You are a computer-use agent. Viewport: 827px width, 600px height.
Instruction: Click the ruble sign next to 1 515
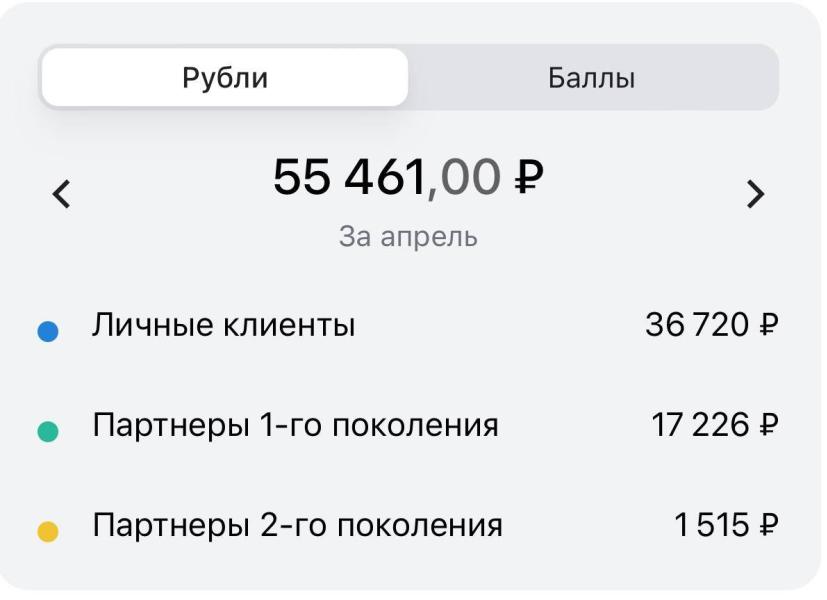(x=768, y=525)
